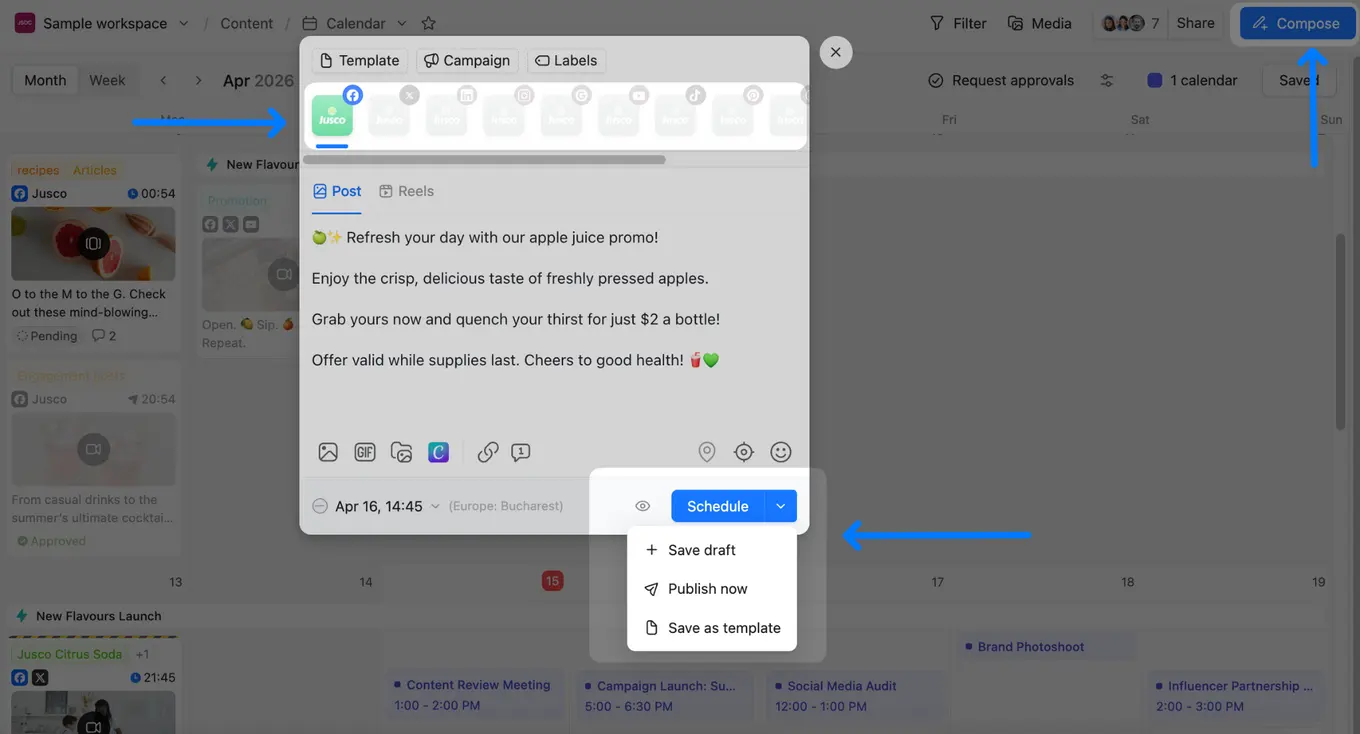Open the Canva design icon
This screenshot has width=1360, height=734.
click(438, 452)
